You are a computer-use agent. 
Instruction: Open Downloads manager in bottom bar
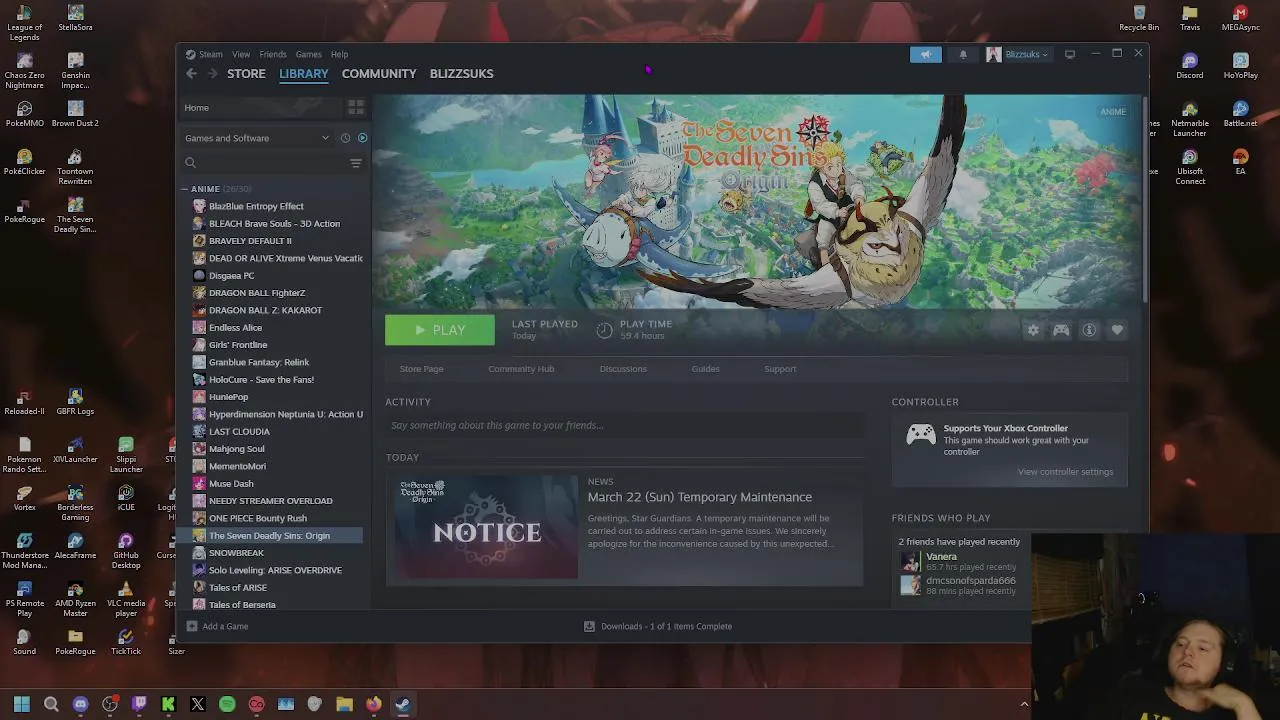(x=658, y=626)
